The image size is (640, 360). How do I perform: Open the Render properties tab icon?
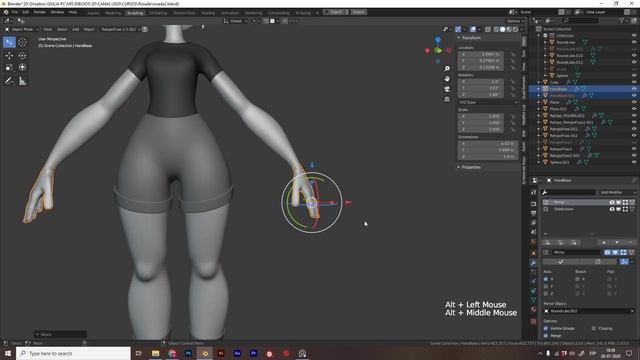pos(533,204)
